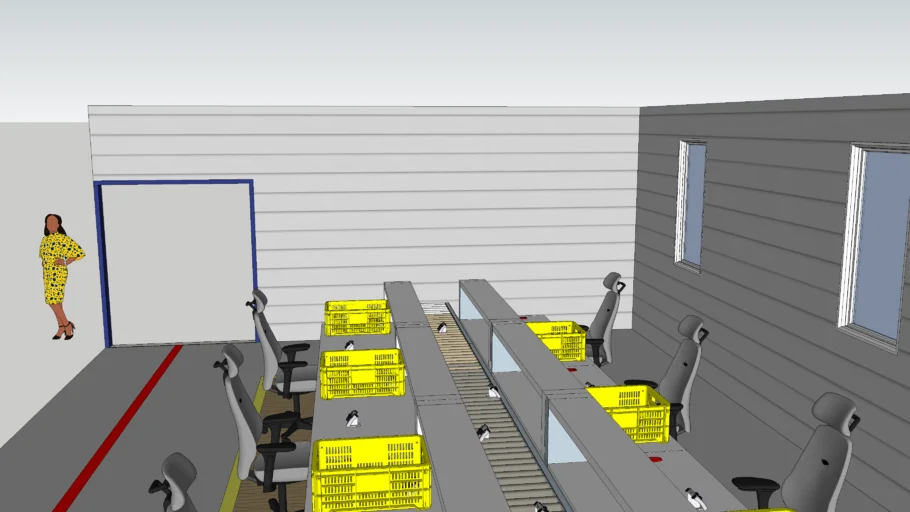The width and height of the screenshot is (910, 512).
Task: Select the rearmost yellow basket on left table
Action: [x=357, y=318]
